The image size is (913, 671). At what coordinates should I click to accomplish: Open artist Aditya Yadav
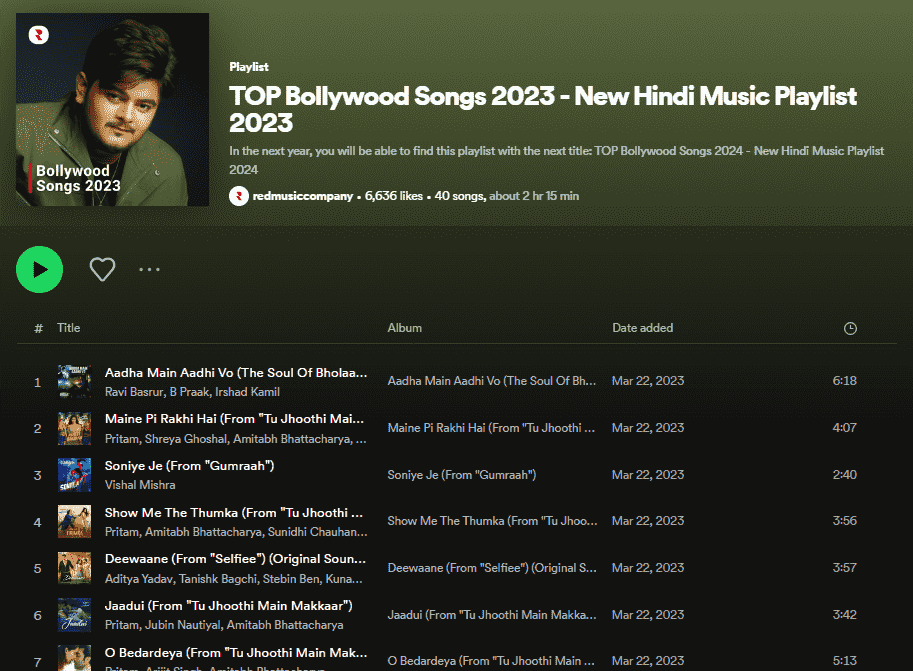[x=139, y=579]
